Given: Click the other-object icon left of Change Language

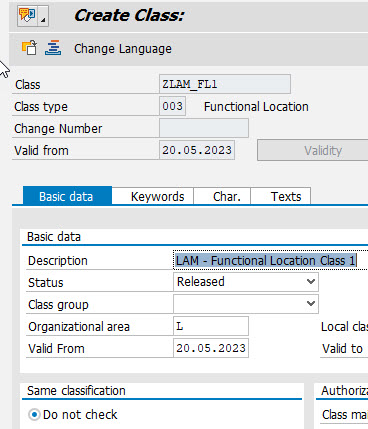Looking at the screenshot, I should click(x=29, y=48).
